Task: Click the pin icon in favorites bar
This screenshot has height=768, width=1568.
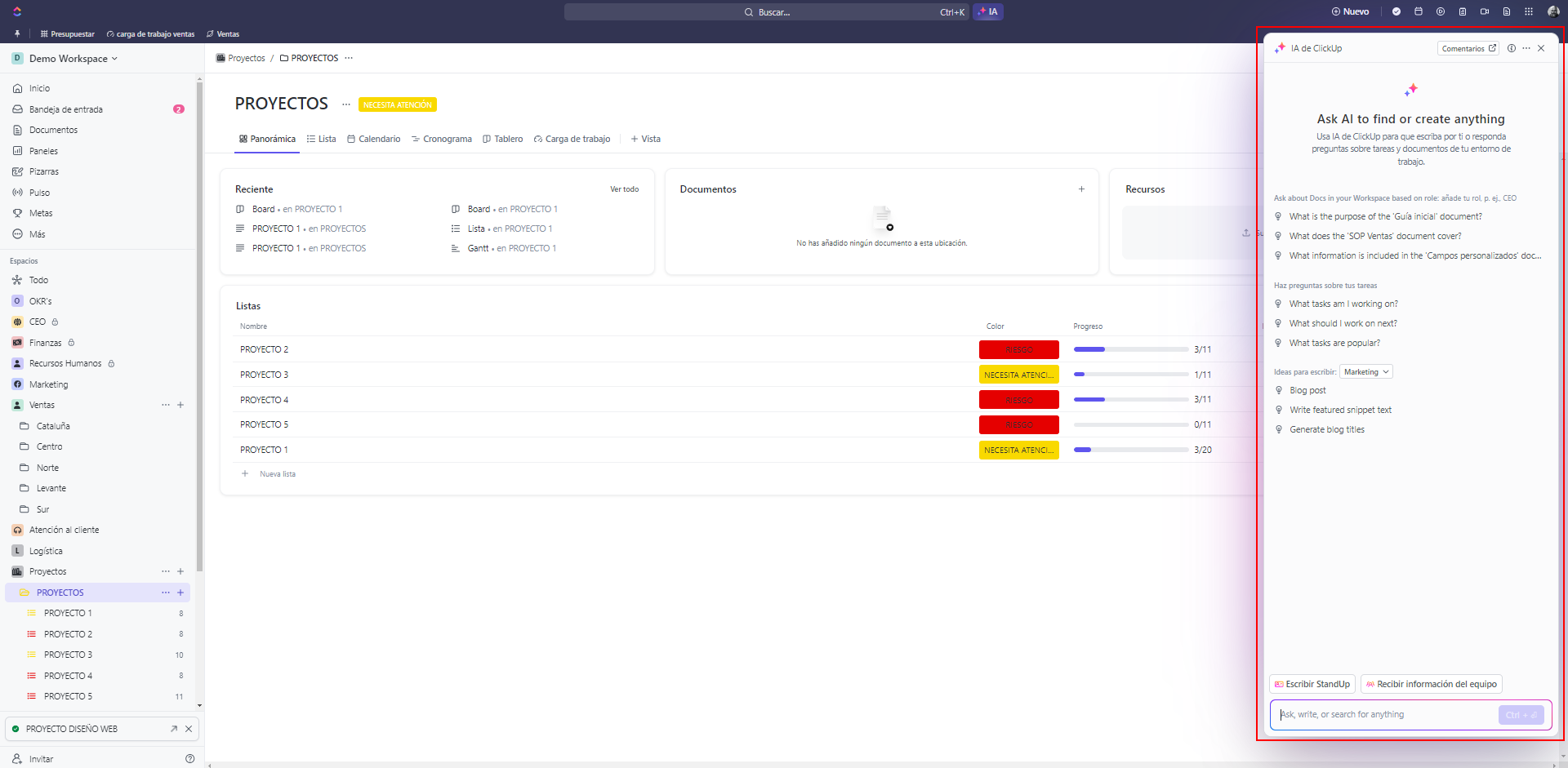Action: click(x=17, y=34)
